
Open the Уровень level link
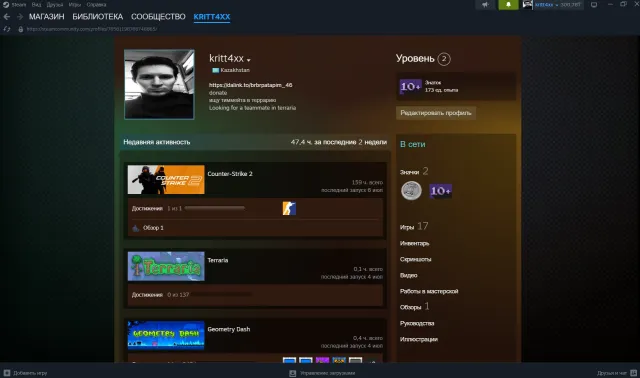click(x=415, y=58)
